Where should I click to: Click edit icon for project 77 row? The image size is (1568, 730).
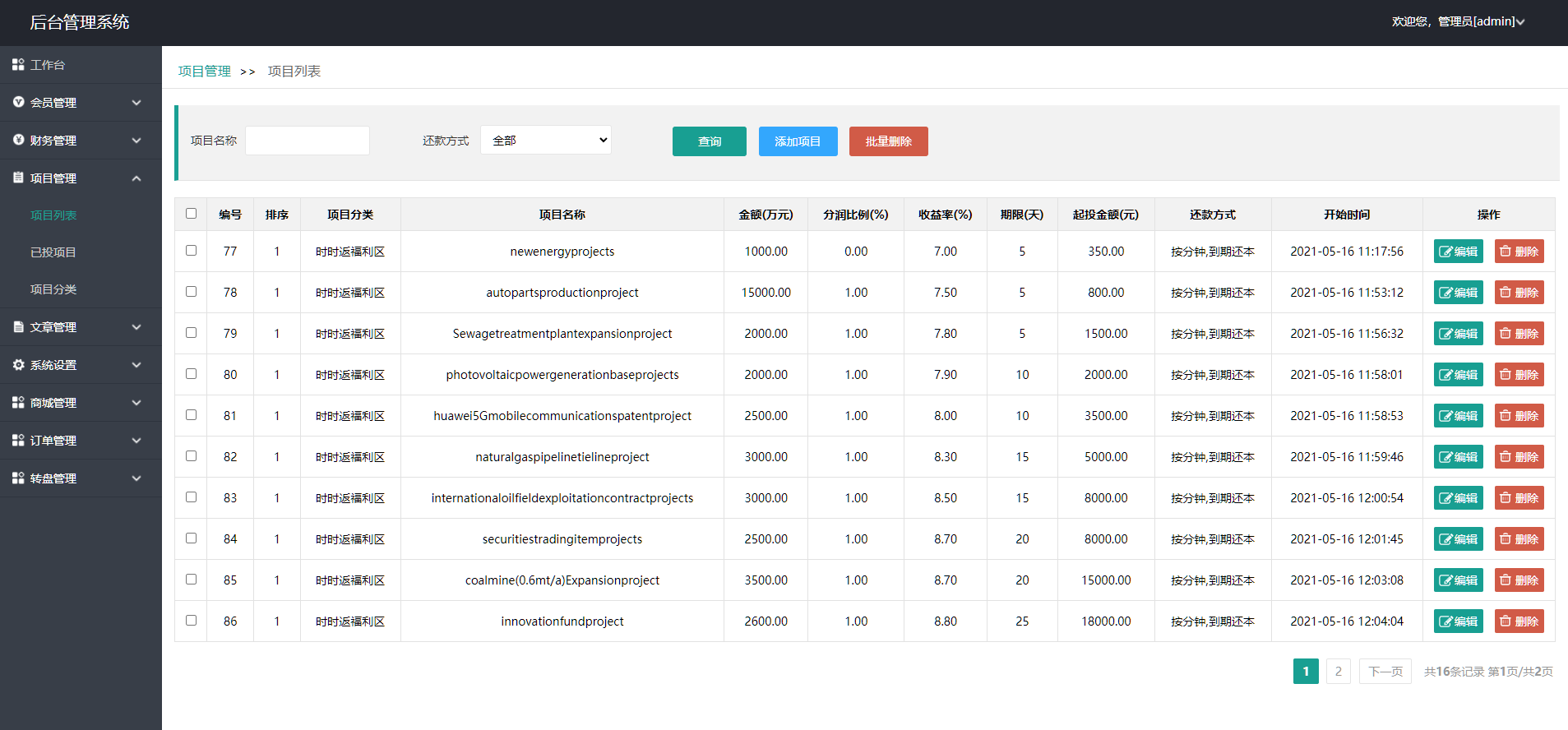[1445, 252]
